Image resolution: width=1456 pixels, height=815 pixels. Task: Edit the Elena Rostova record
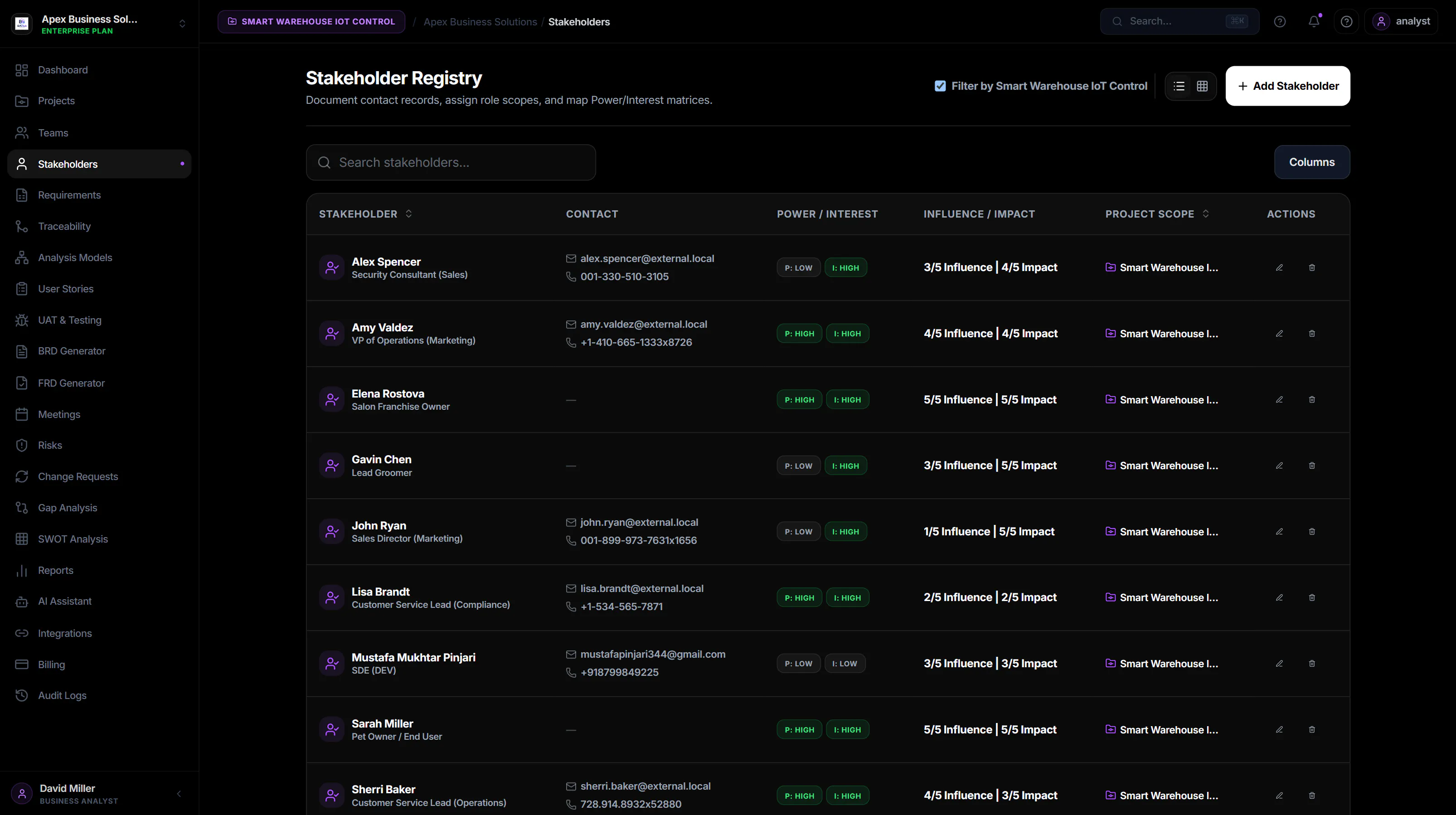click(1279, 400)
